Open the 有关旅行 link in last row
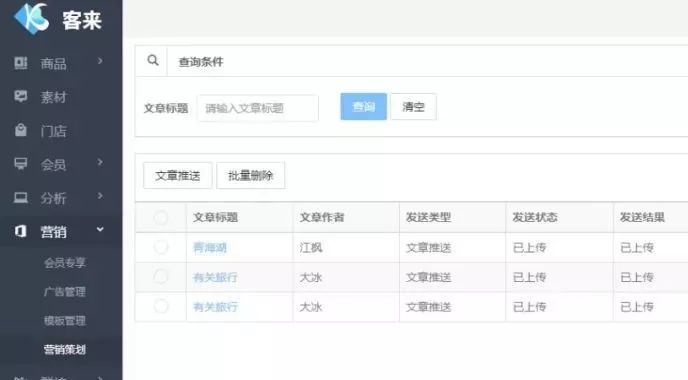This screenshot has height=380, width=688. [215, 307]
